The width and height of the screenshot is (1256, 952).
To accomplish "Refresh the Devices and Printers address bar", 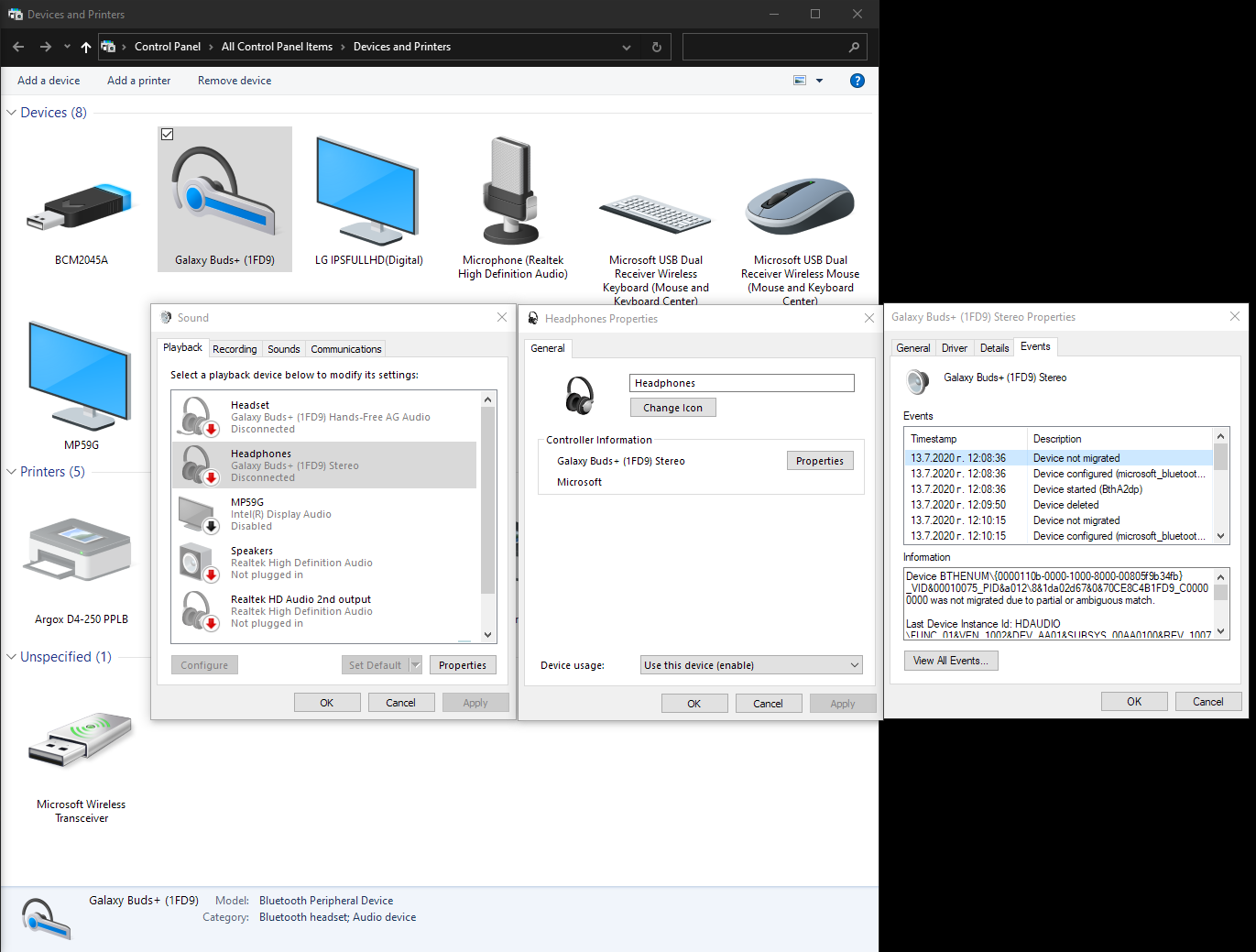I will [657, 47].
